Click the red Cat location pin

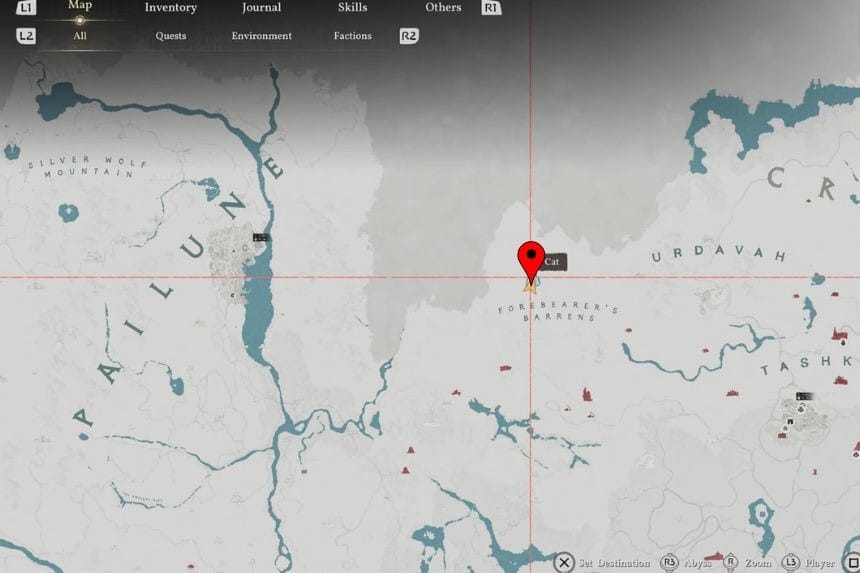529,257
